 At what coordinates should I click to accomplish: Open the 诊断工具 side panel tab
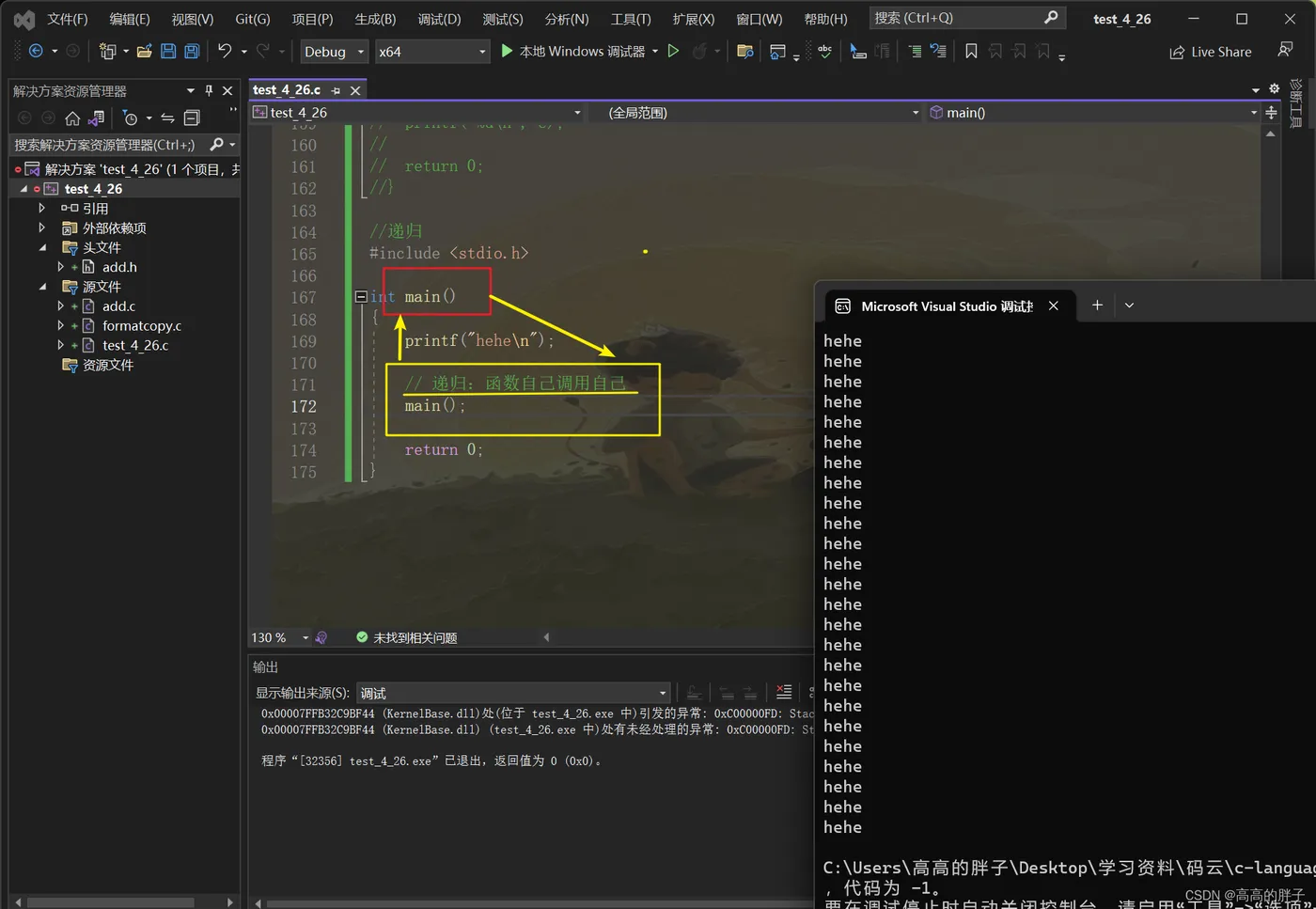coord(1297,104)
